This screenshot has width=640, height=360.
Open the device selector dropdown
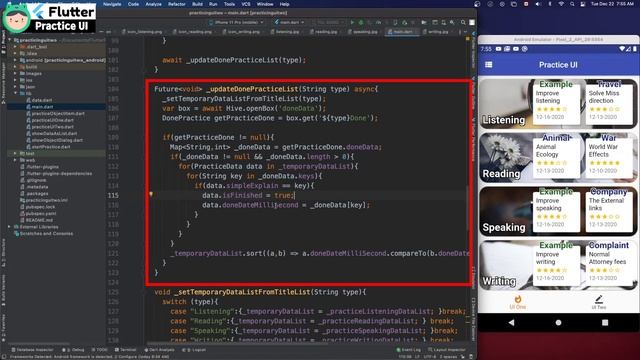pyautogui.click(x=236, y=22)
